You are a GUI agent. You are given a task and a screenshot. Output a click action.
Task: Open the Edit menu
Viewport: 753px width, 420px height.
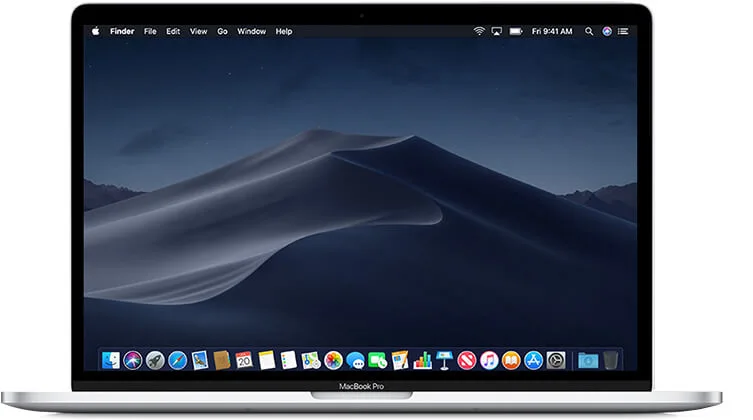[x=173, y=31]
